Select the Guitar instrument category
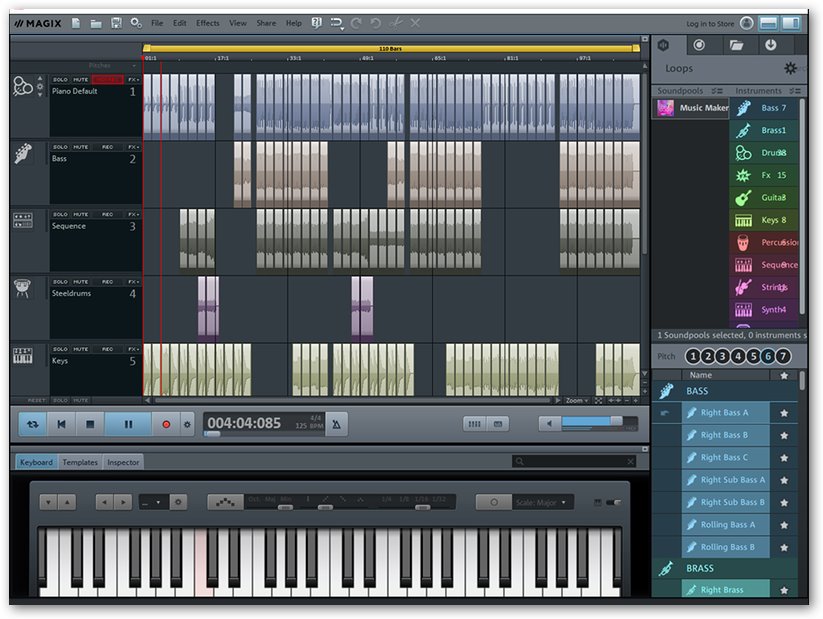 point(764,198)
